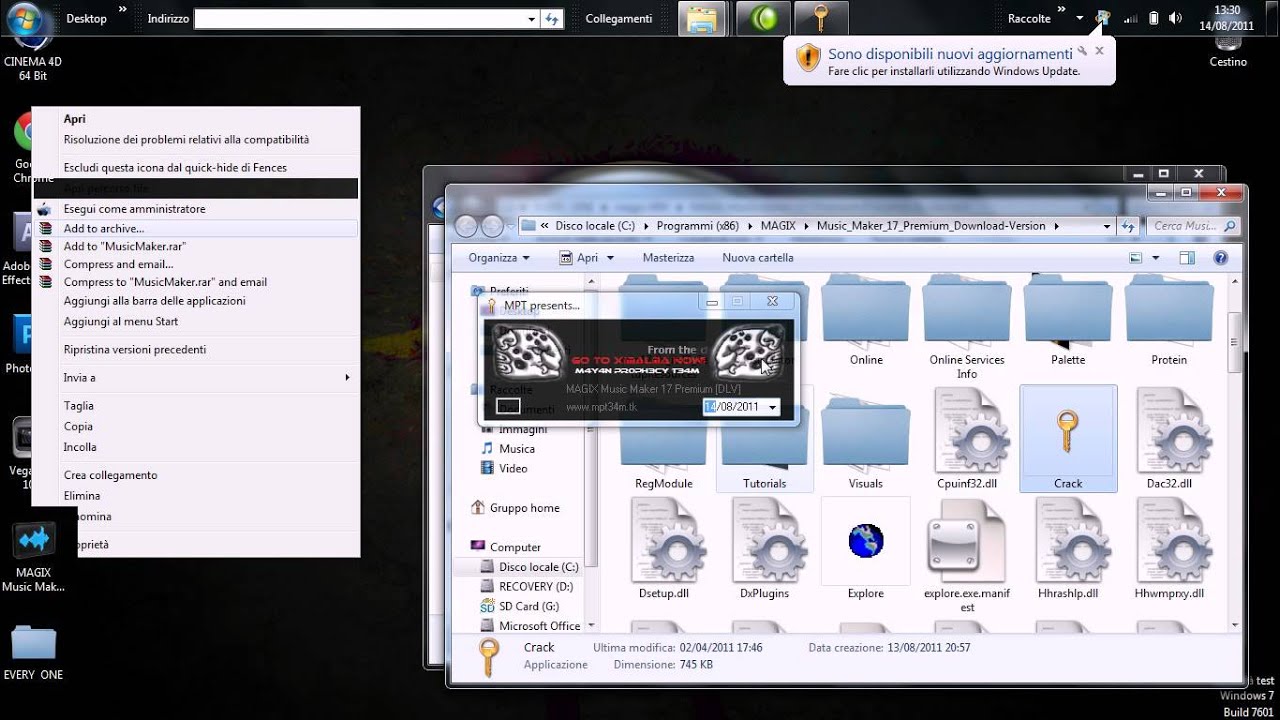The height and width of the screenshot is (720, 1280).
Task: Switch to the gold key app in taskbar
Action: [x=821, y=19]
